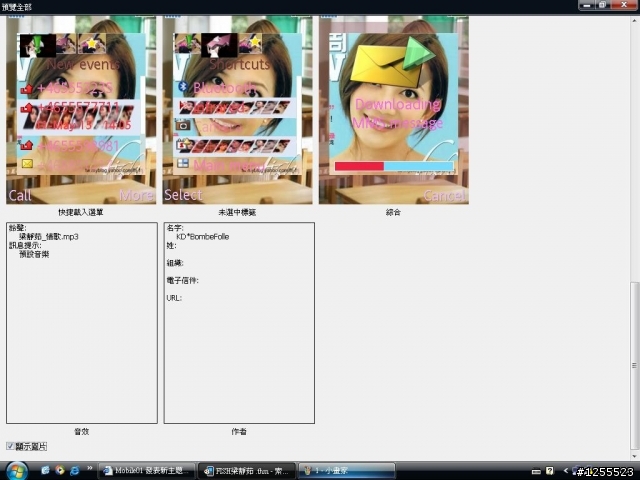Switch to FISH梁靜茹 .thm taskbar window
Image resolution: width=640 pixels, height=480 pixels.
coord(247,471)
